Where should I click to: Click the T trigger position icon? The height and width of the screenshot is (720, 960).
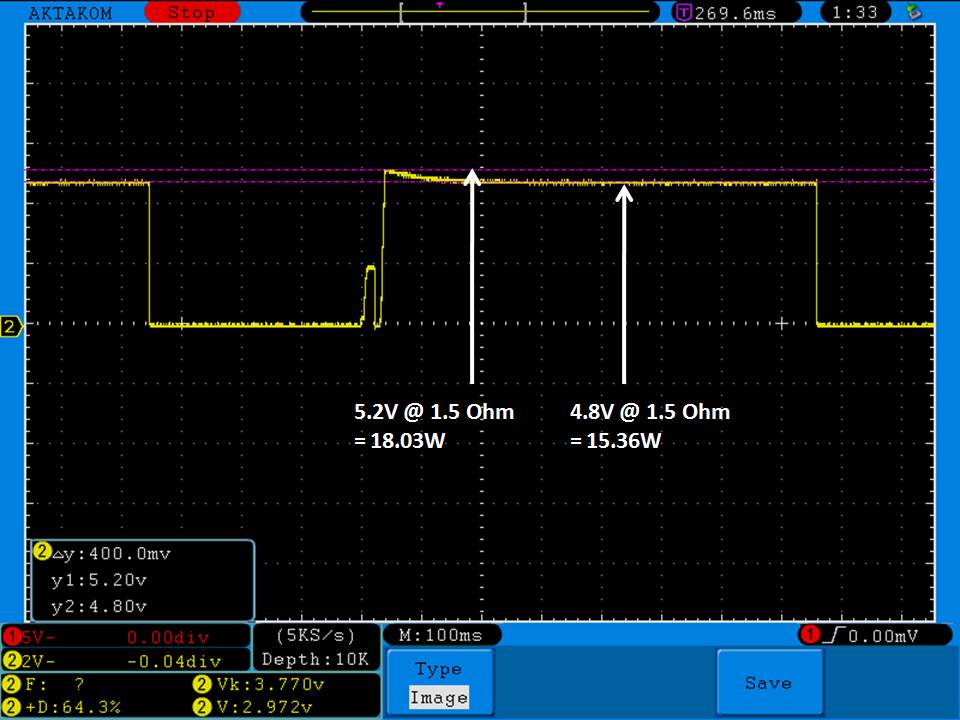684,13
